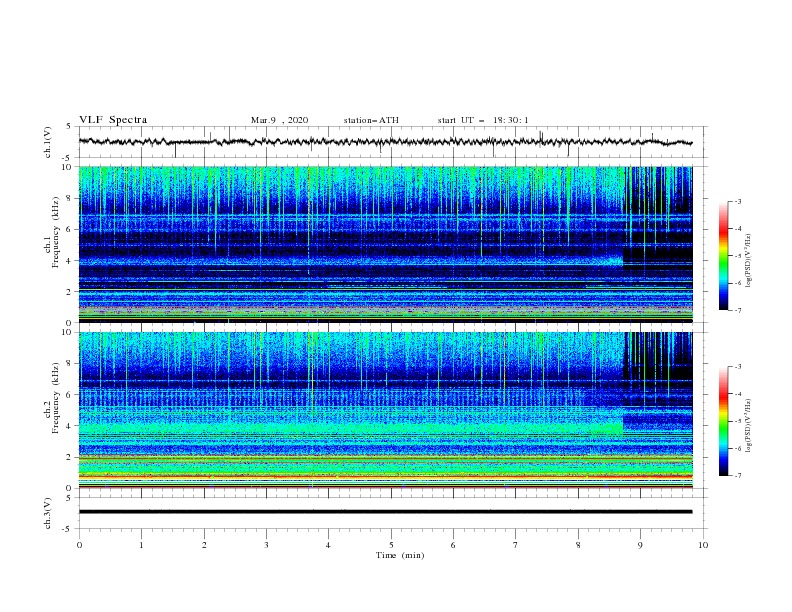Select the ch.1 "Frequency (kHz)" axis label
The height and width of the screenshot is (612, 792).
tap(56, 232)
